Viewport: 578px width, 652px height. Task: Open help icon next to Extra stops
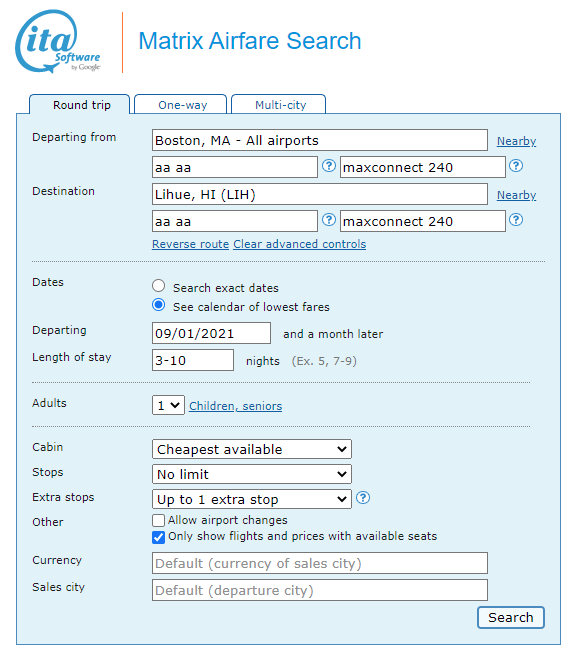click(x=363, y=498)
